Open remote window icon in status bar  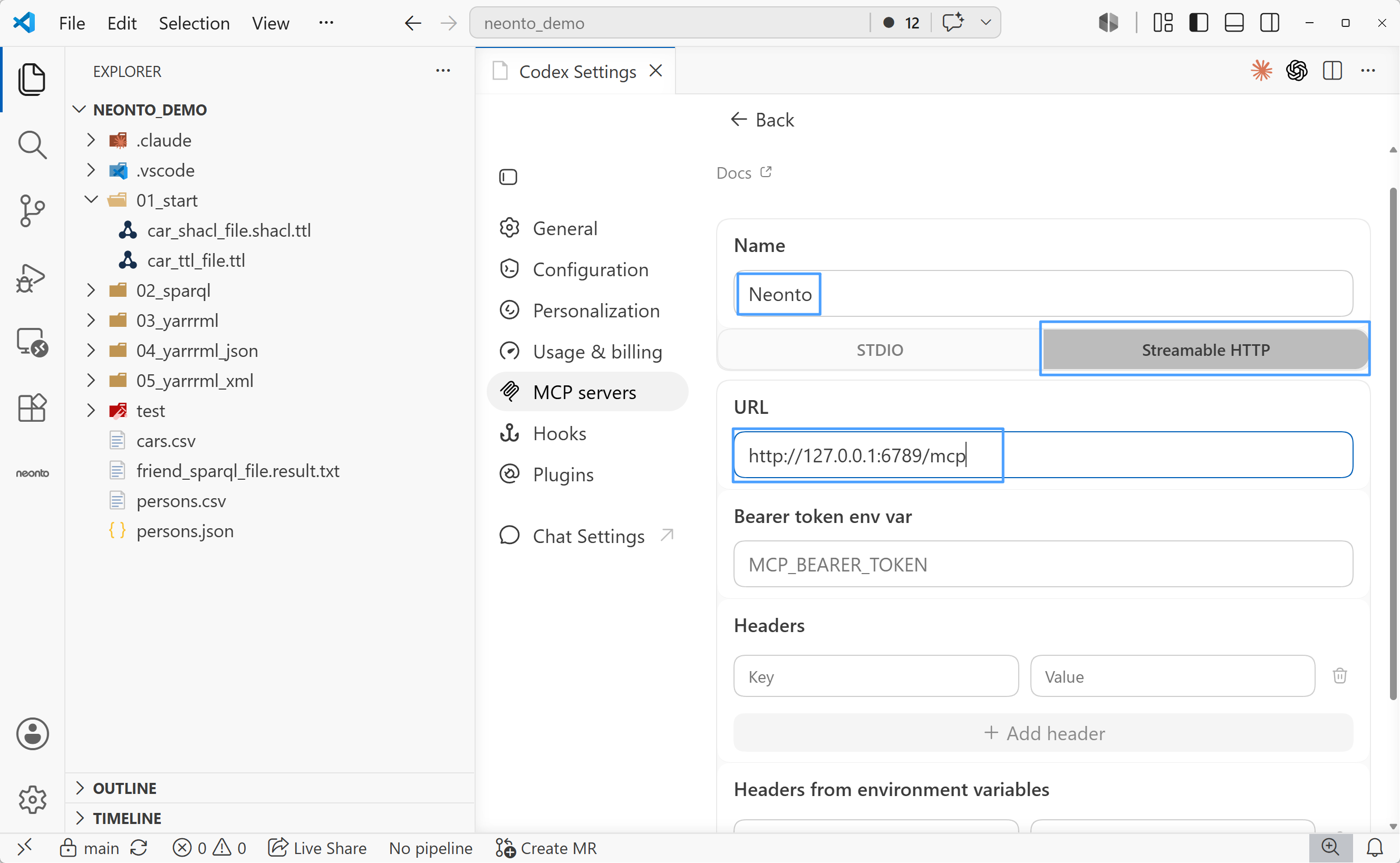[x=24, y=848]
